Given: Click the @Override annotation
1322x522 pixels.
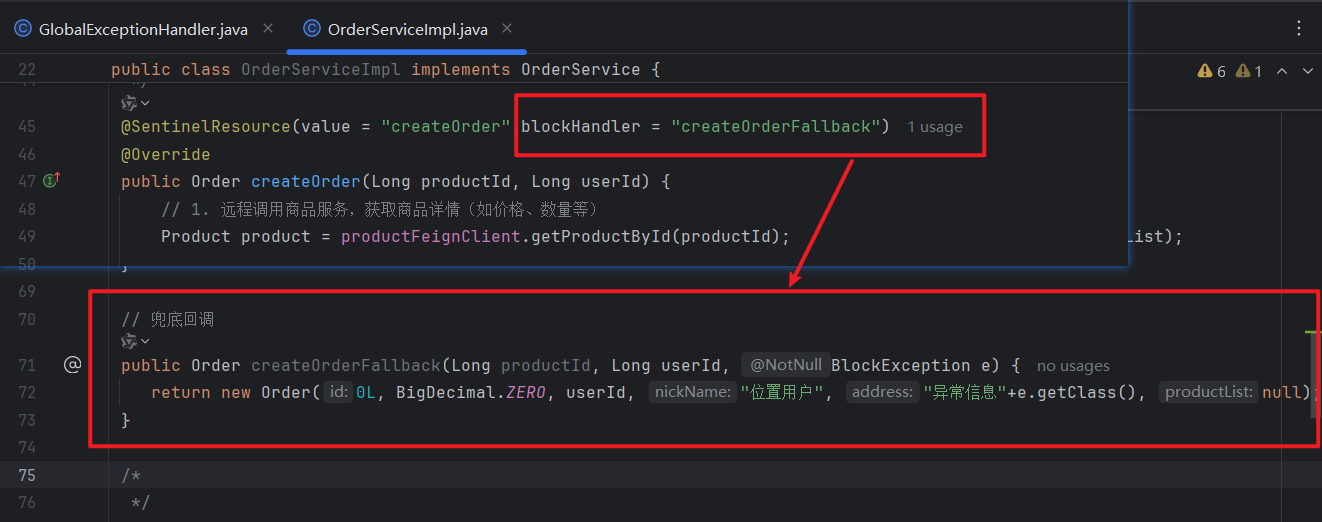Looking at the screenshot, I should point(166,154).
